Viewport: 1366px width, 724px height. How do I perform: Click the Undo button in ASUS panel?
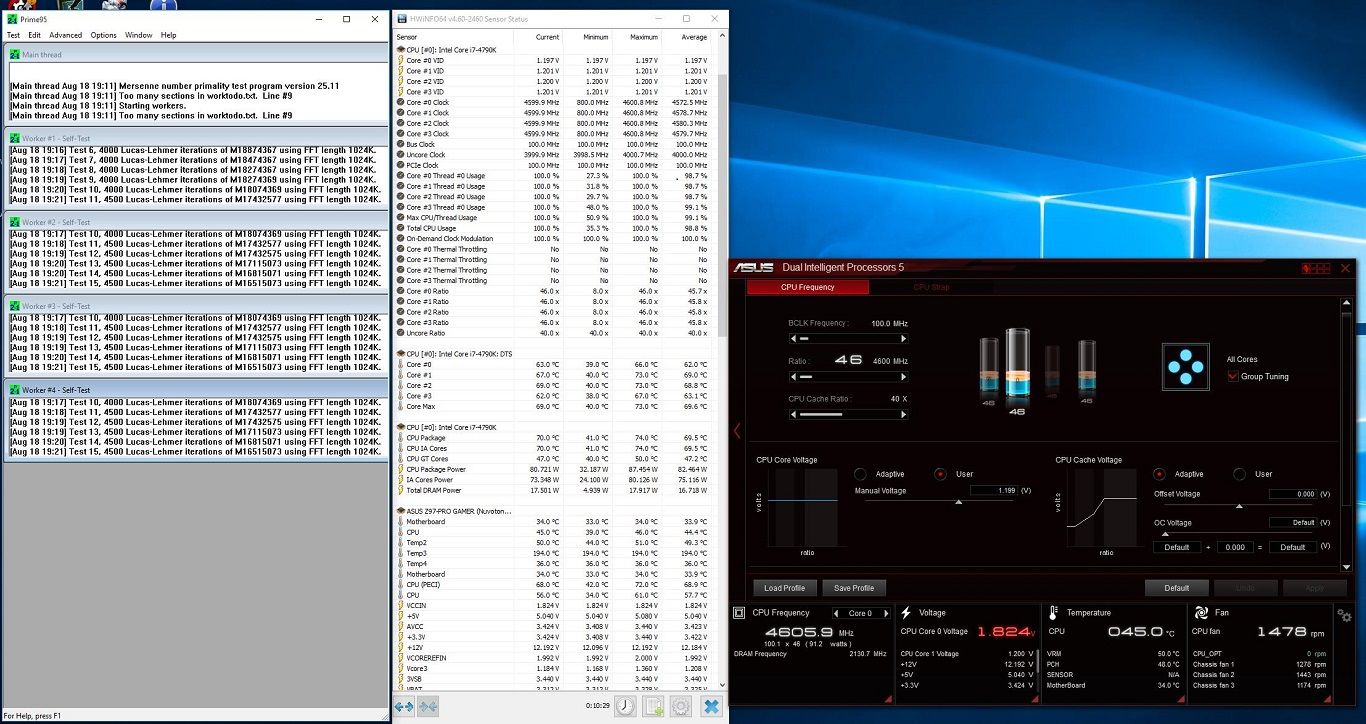[x=1246, y=588]
